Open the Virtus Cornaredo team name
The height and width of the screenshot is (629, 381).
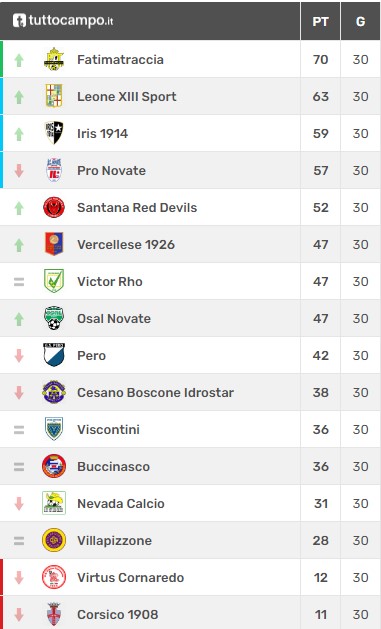(130, 578)
